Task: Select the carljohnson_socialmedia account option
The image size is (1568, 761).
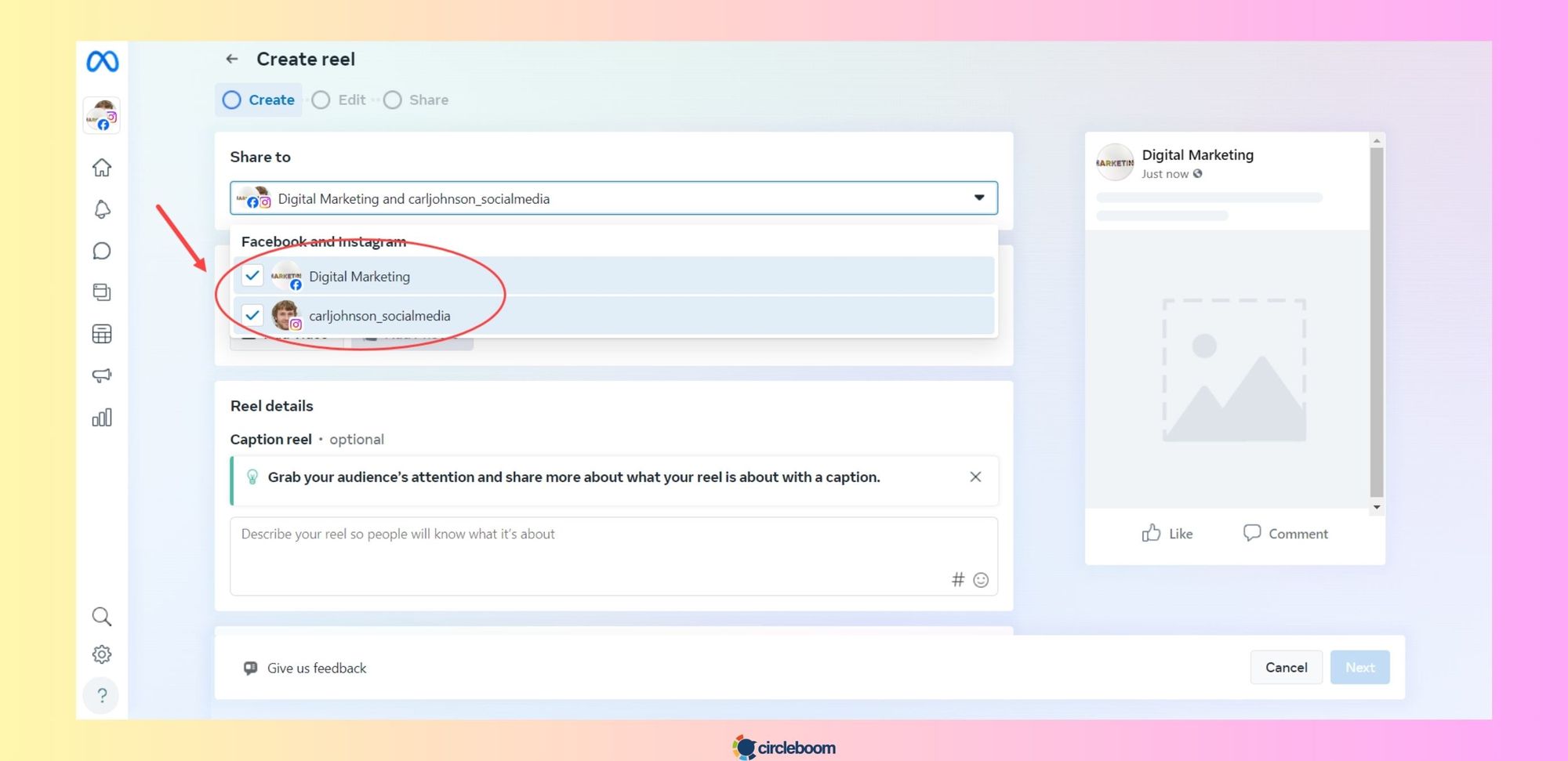Action: pyautogui.click(x=613, y=315)
